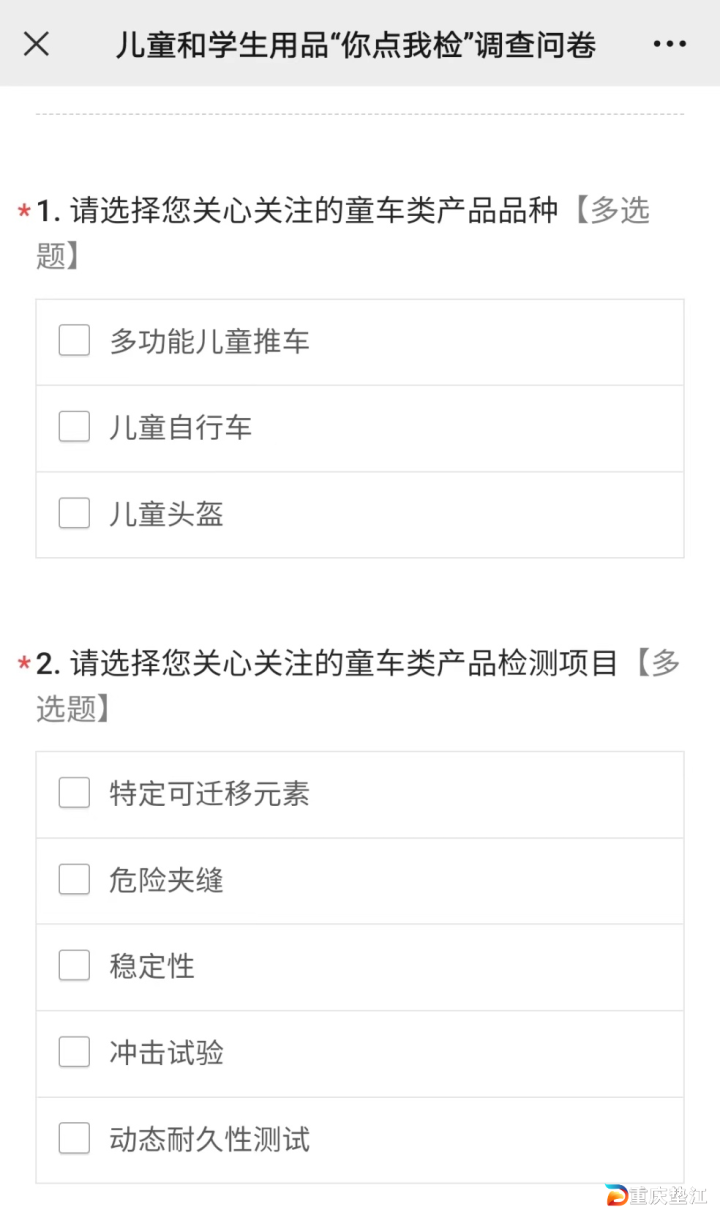720x1218 pixels.
Task: Close the survey with the X icon
Action: tap(37, 44)
